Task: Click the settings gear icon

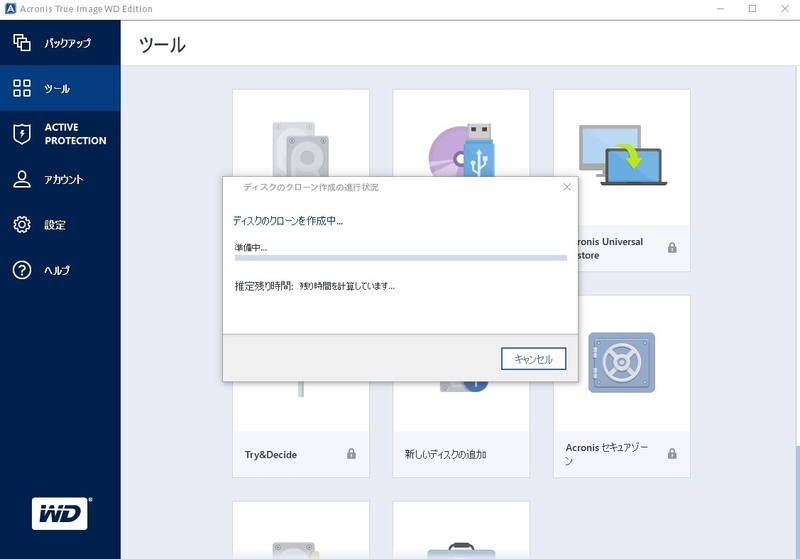Action: [x=22, y=224]
